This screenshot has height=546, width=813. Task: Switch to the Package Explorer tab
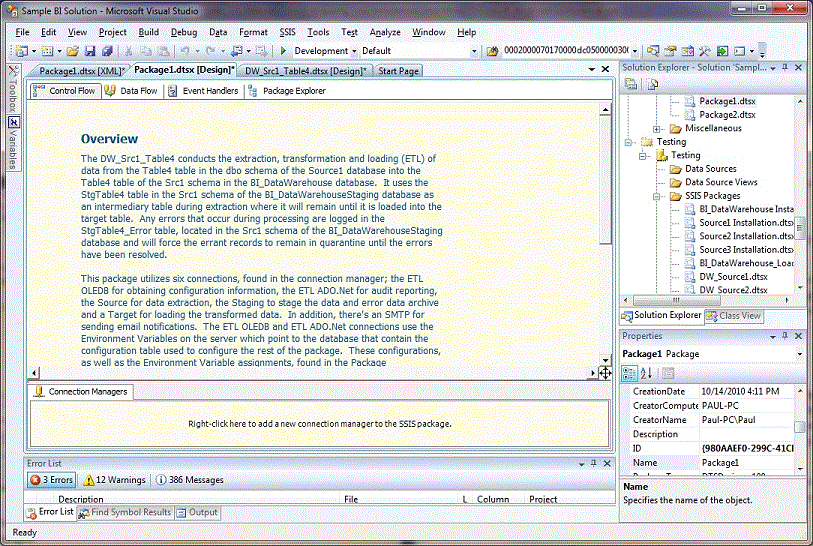tap(287, 91)
